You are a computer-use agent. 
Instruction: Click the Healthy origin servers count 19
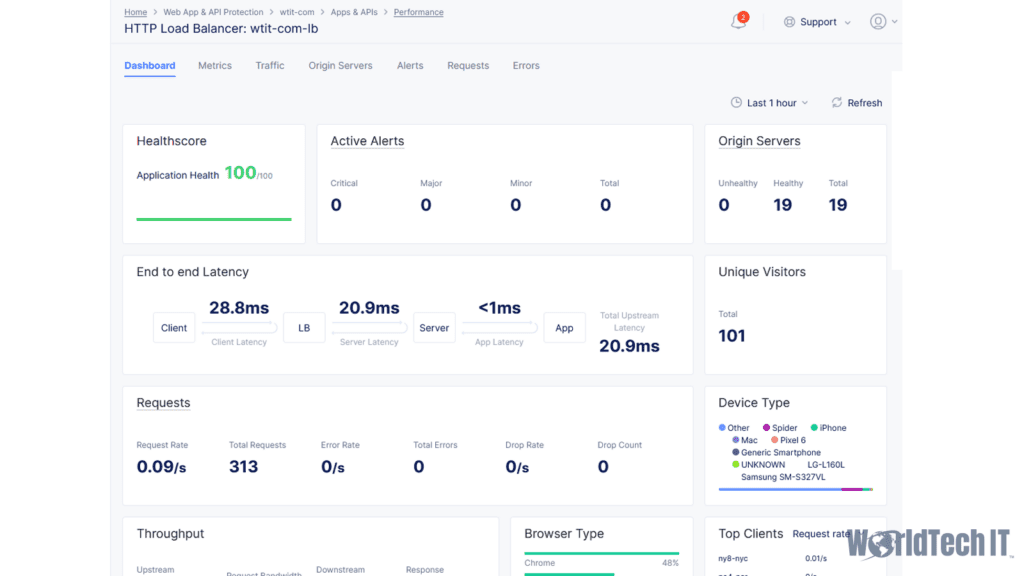tap(782, 205)
